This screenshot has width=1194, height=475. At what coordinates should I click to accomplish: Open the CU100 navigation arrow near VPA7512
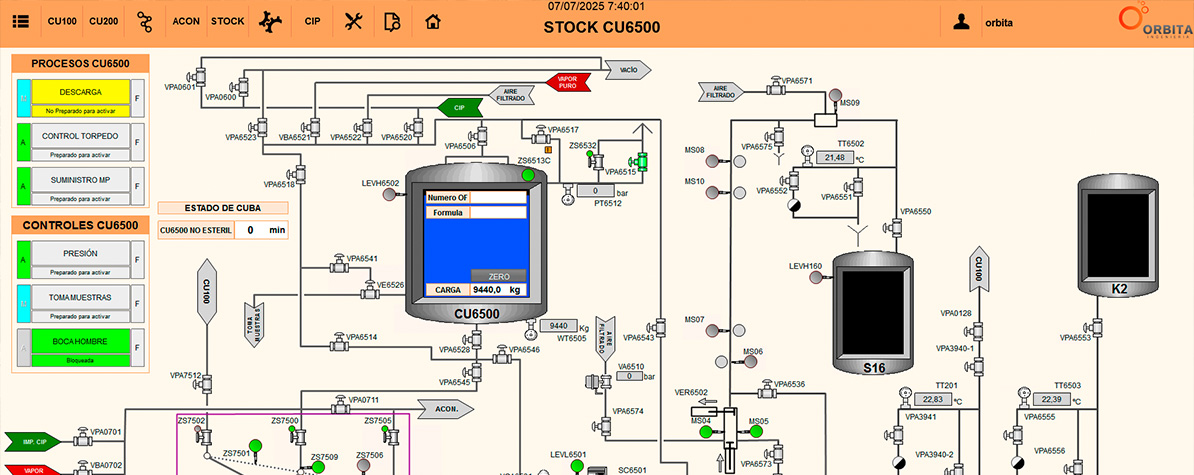pos(206,292)
